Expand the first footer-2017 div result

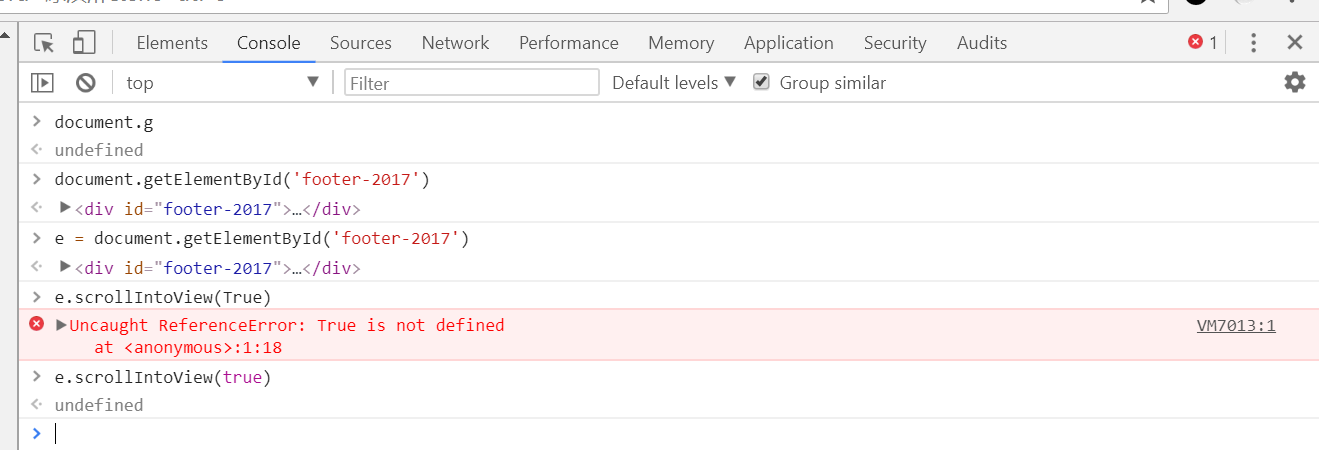66,209
